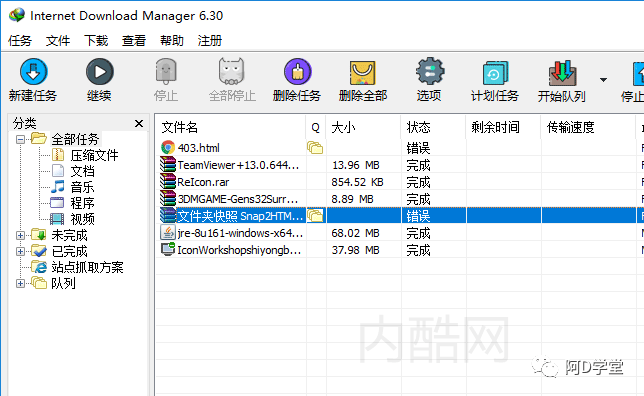
Task: Click 8.89 MB size cell
Action: click(352, 199)
